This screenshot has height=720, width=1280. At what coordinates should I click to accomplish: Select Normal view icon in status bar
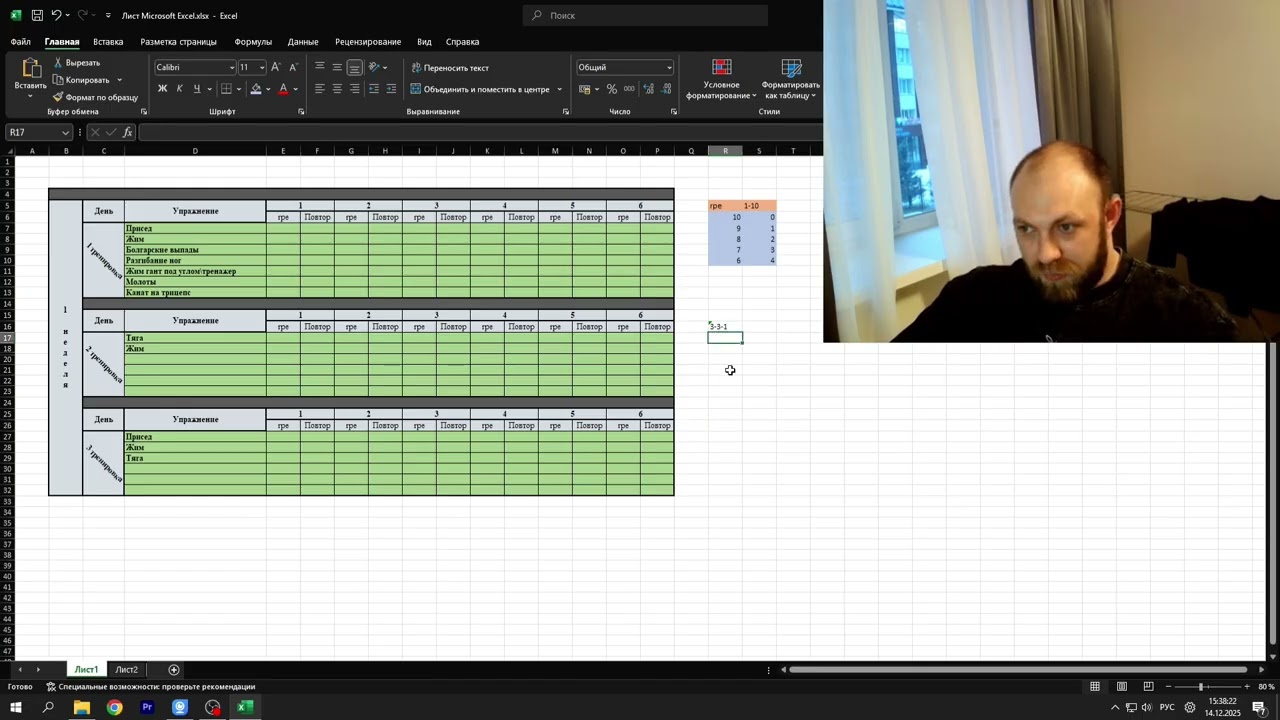[x=1095, y=686]
